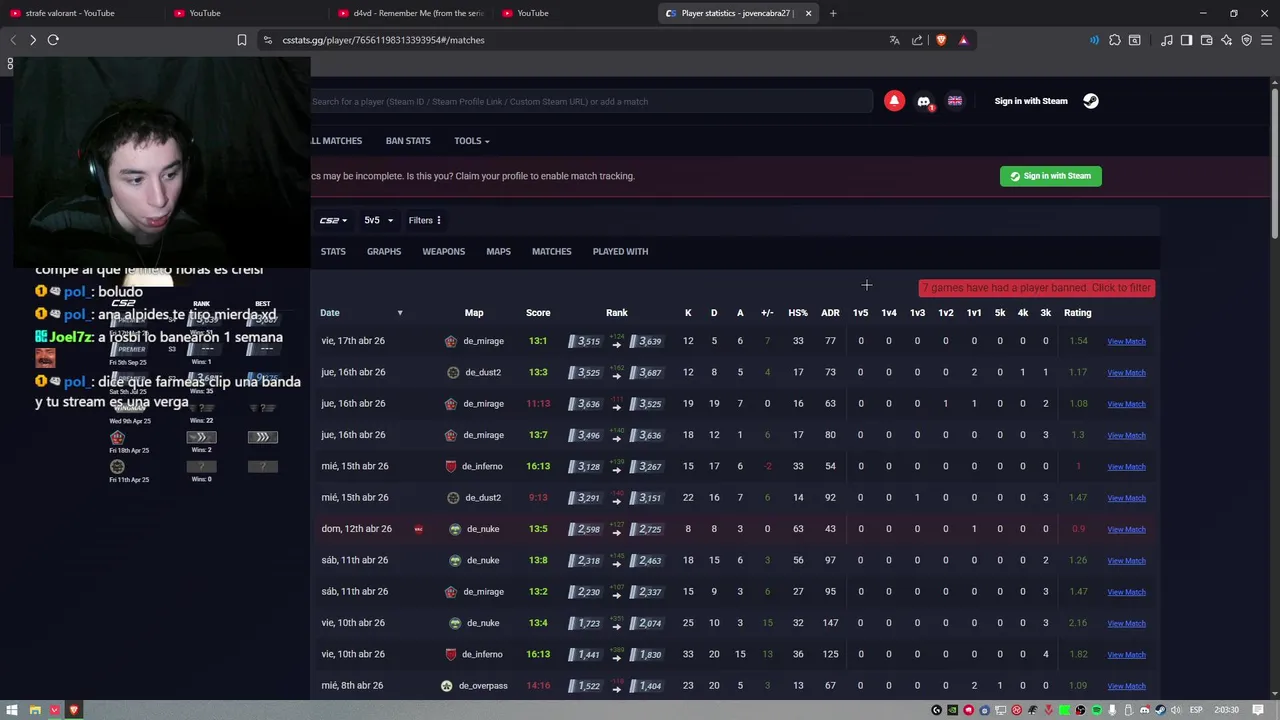Viewport: 1280px width, 720px height.
Task: Reload the page with the refresh icon
Action: tap(53, 40)
